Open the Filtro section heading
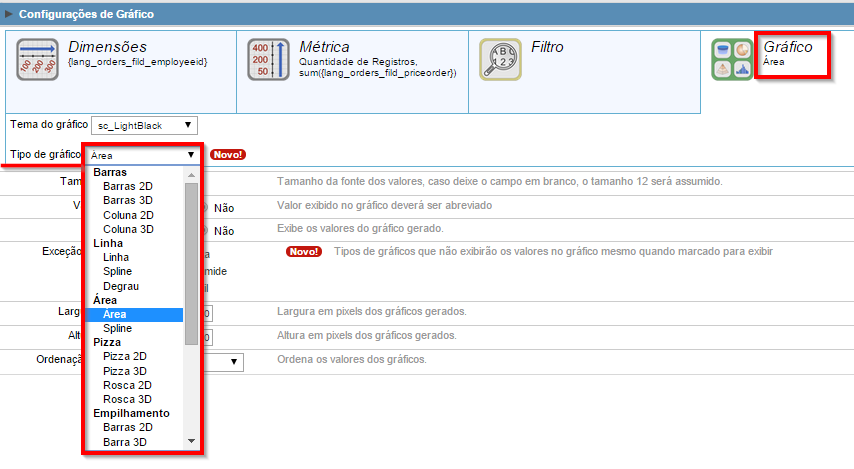The height and width of the screenshot is (469, 854). (546, 47)
